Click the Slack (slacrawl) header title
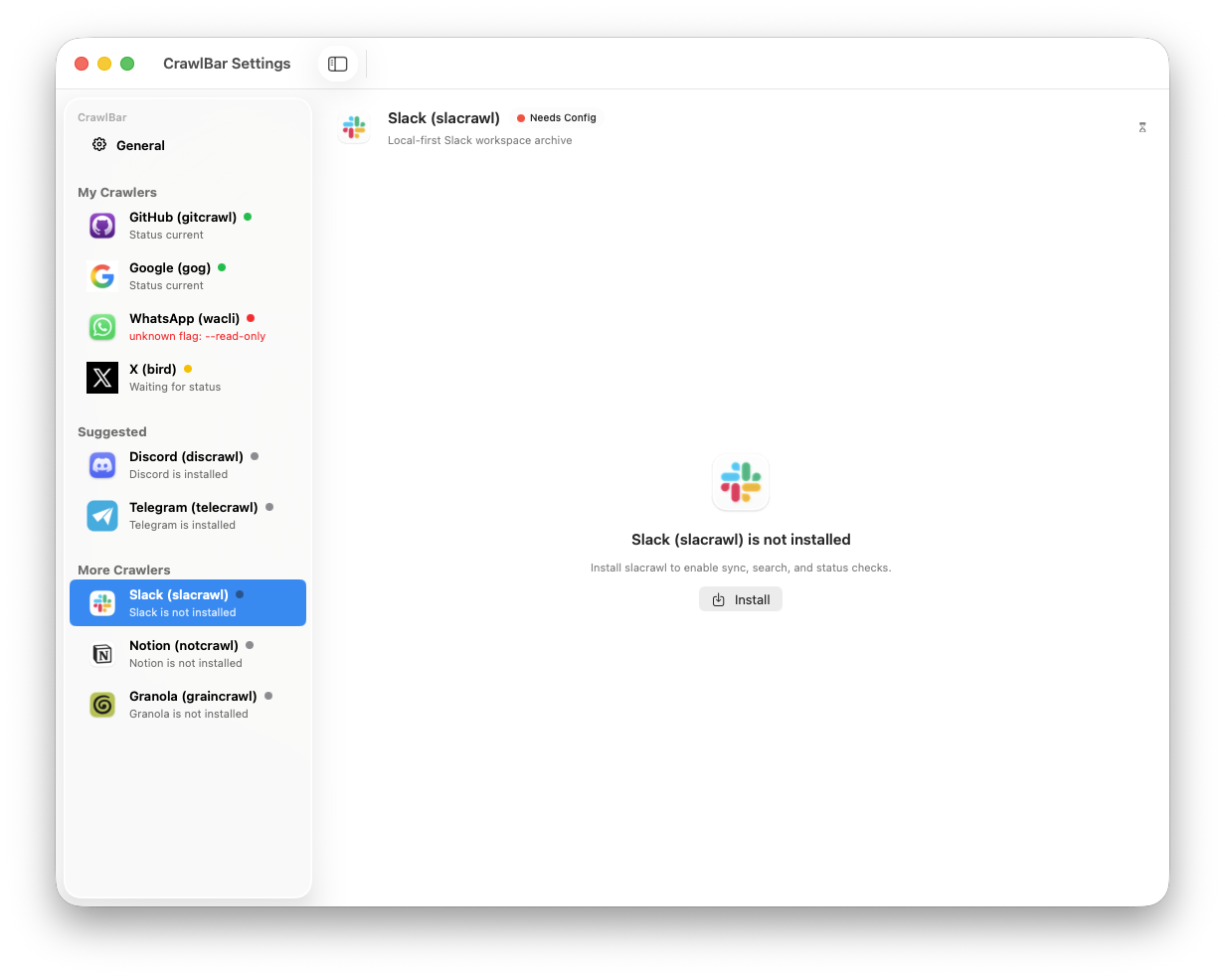1225x980 pixels. point(443,118)
